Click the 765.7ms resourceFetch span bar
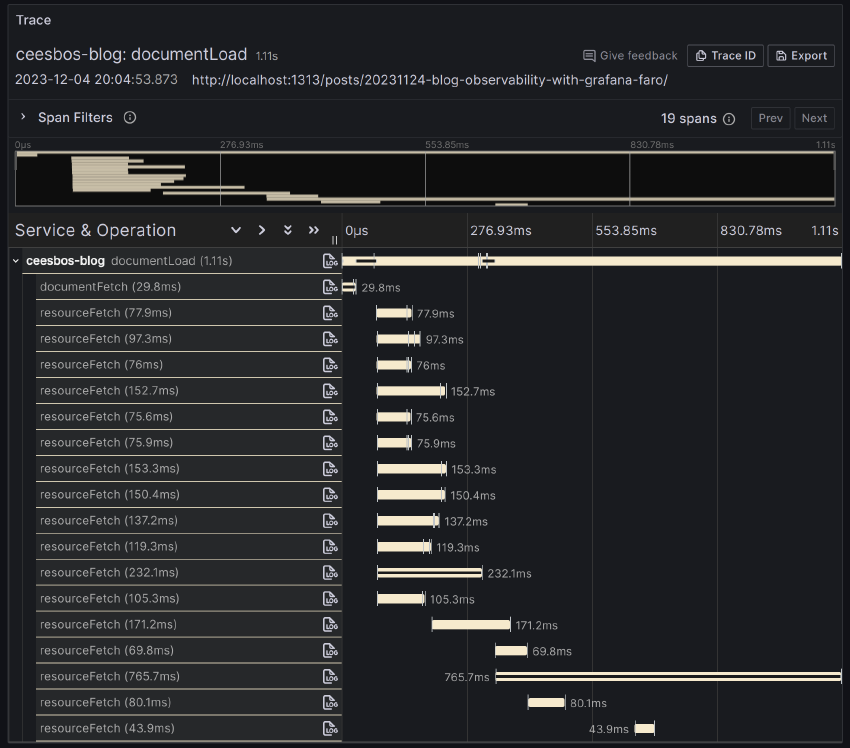Image resolution: width=850 pixels, height=748 pixels. pos(668,677)
